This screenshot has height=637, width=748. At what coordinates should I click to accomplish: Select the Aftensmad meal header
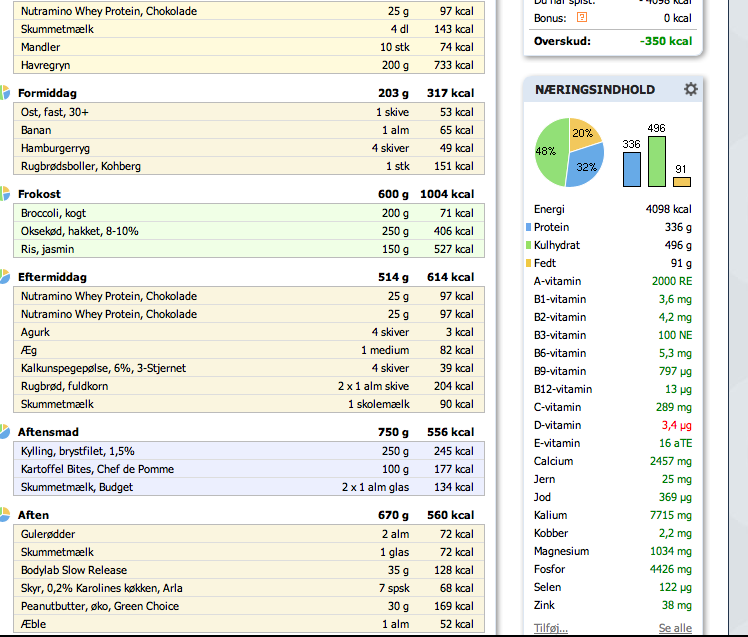[246, 432]
